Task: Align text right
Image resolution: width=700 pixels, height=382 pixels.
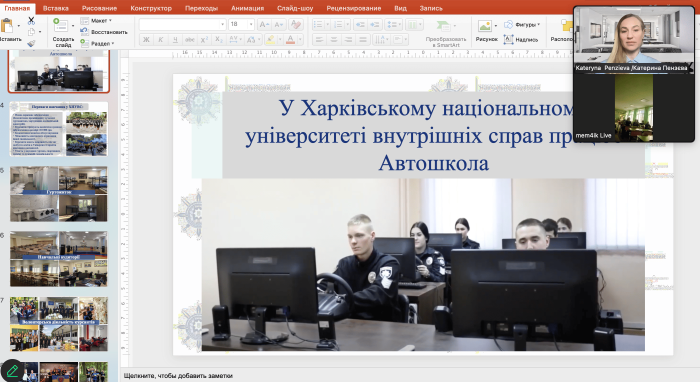Action: tap(348, 40)
